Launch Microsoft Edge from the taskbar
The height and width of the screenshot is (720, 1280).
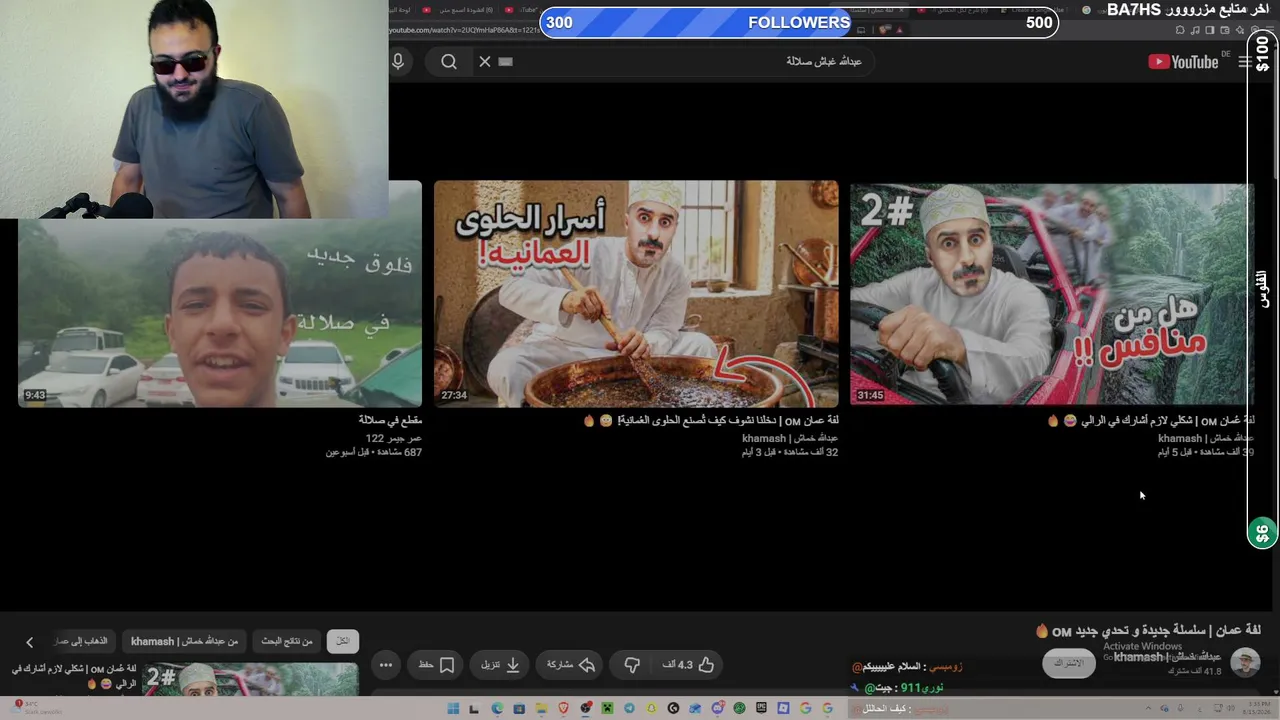coord(497,709)
